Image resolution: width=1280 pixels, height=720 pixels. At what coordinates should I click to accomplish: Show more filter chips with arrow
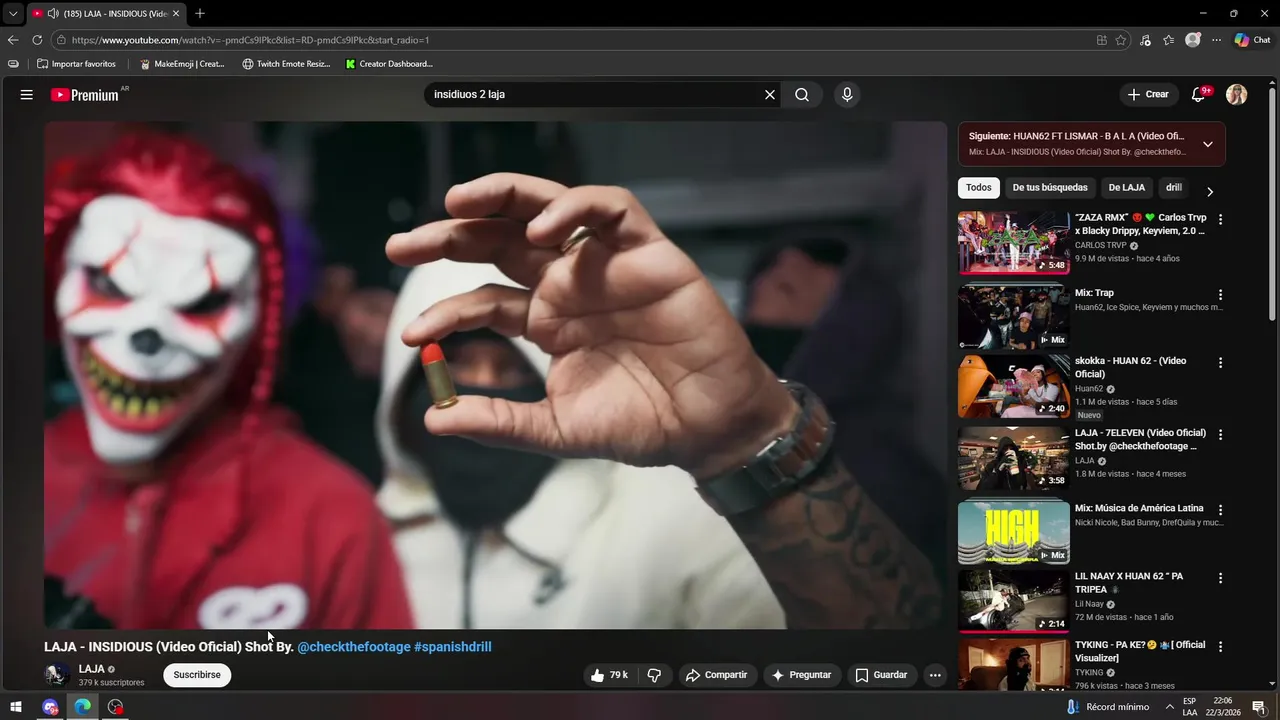coord(1210,191)
